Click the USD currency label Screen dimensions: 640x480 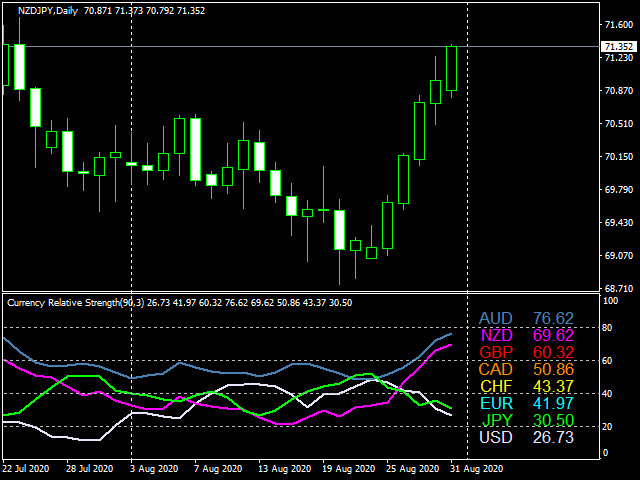[x=496, y=437]
